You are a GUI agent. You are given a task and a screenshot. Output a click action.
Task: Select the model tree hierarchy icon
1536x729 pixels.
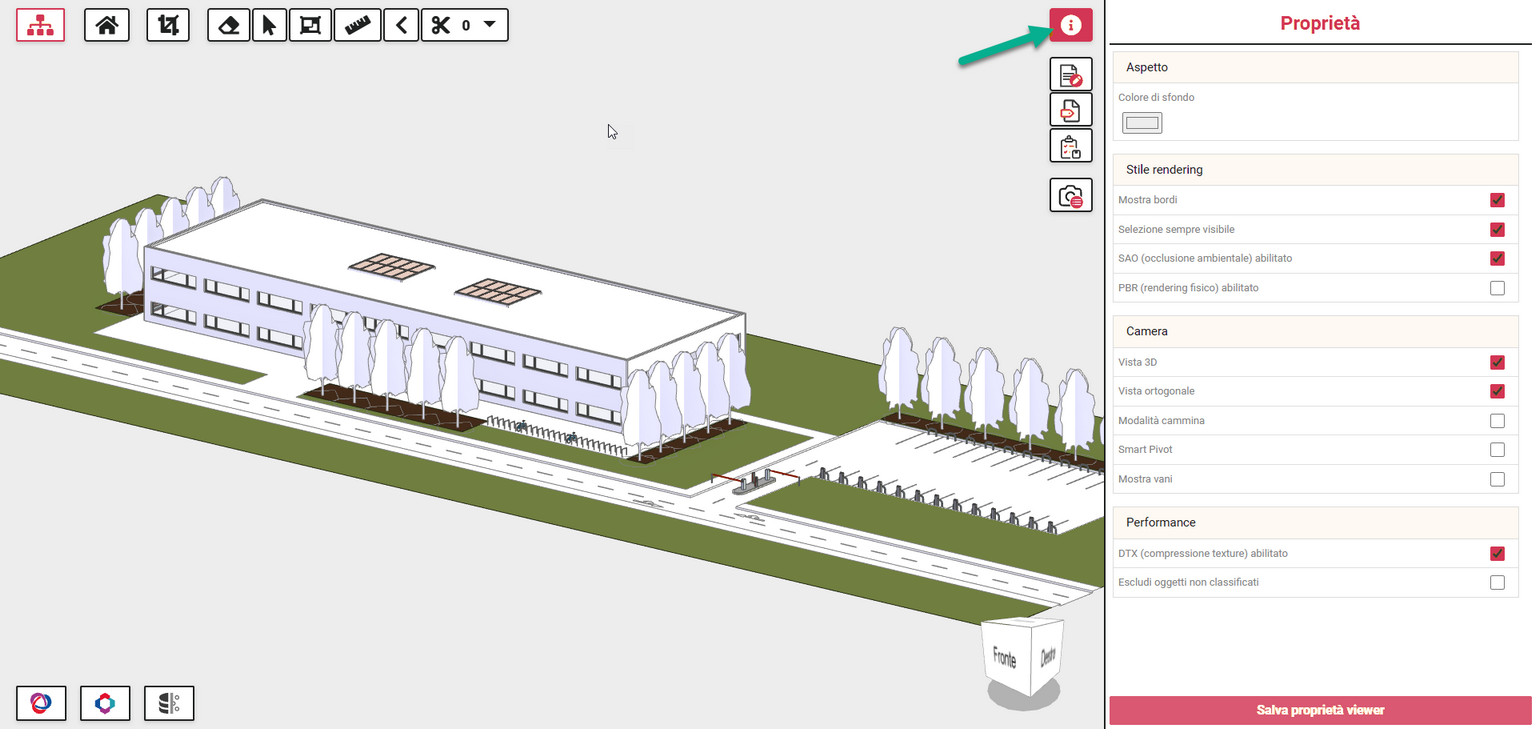40,24
